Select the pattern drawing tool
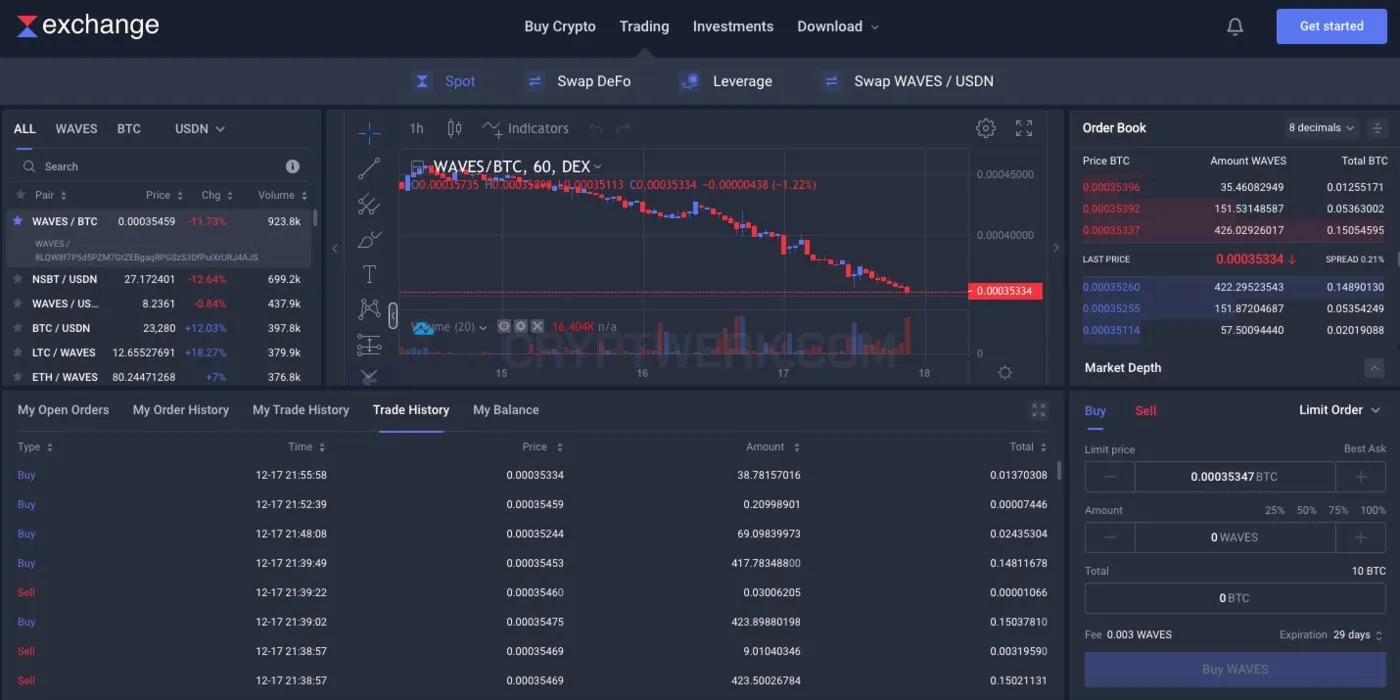 click(369, 310)
